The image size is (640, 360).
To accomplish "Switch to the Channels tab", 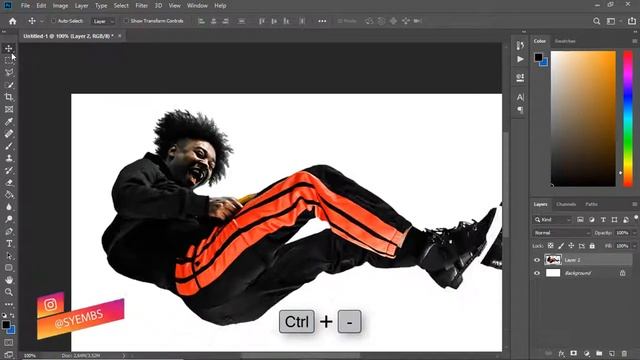I will click(566, 204).
